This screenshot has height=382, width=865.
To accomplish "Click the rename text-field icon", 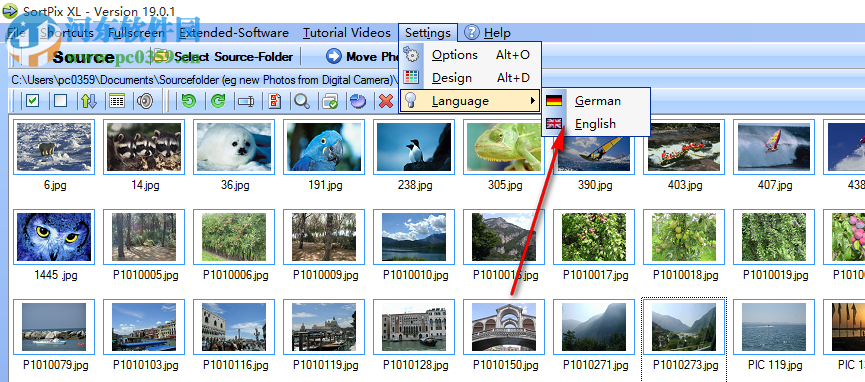I will coord(245,101).
